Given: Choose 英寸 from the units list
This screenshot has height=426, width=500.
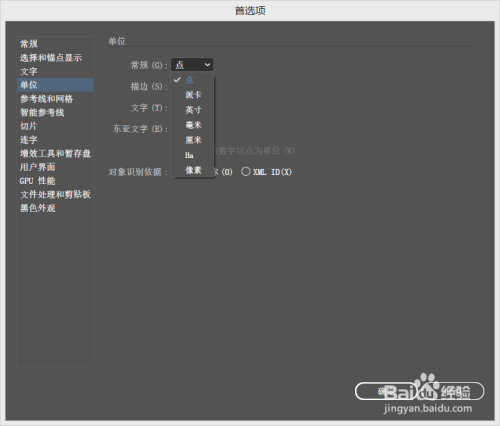Looking at the screenshot, I should pyautogui.click(x=192, y=110).
